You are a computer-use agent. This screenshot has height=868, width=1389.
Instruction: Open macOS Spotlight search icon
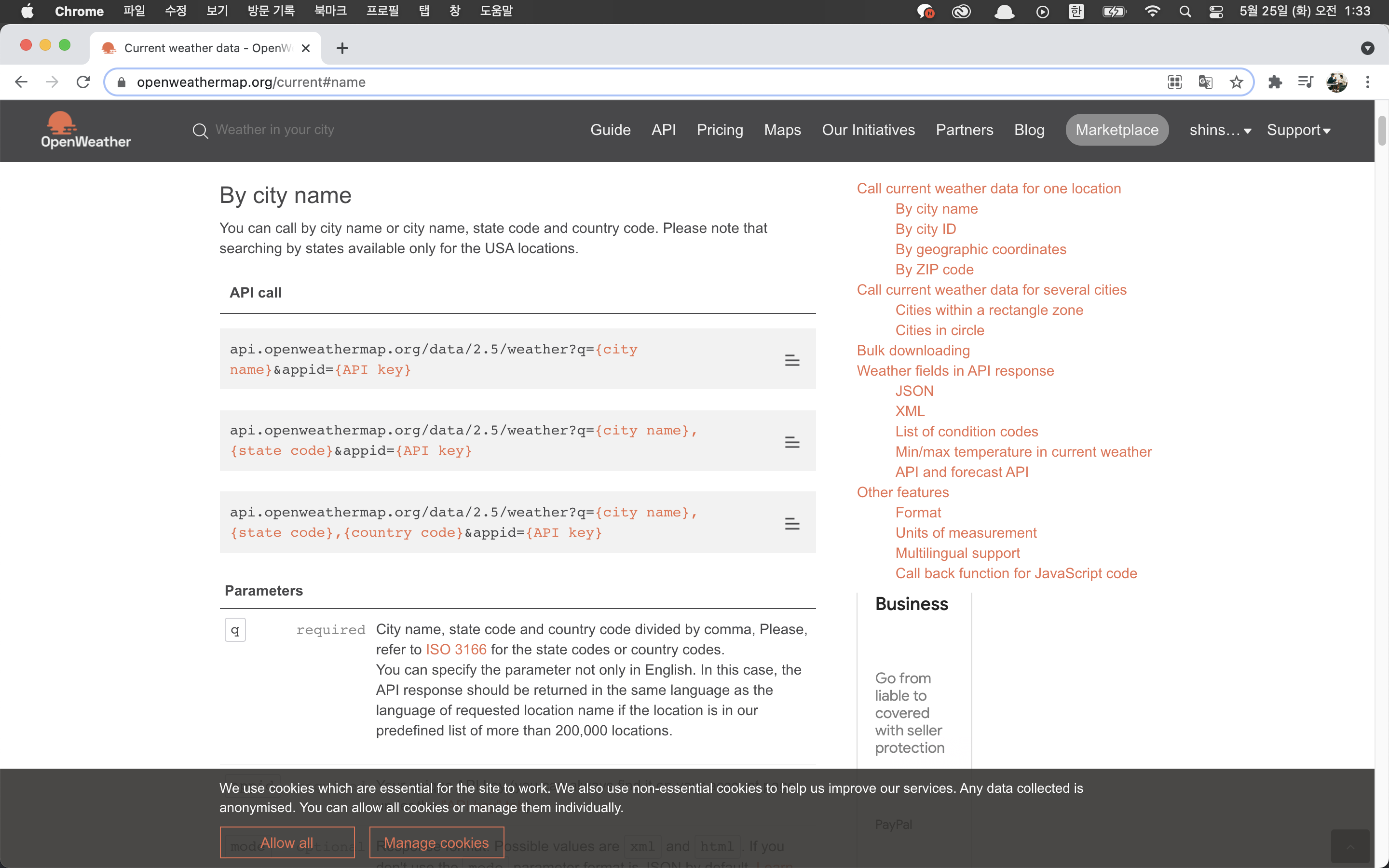point(1185,12)
